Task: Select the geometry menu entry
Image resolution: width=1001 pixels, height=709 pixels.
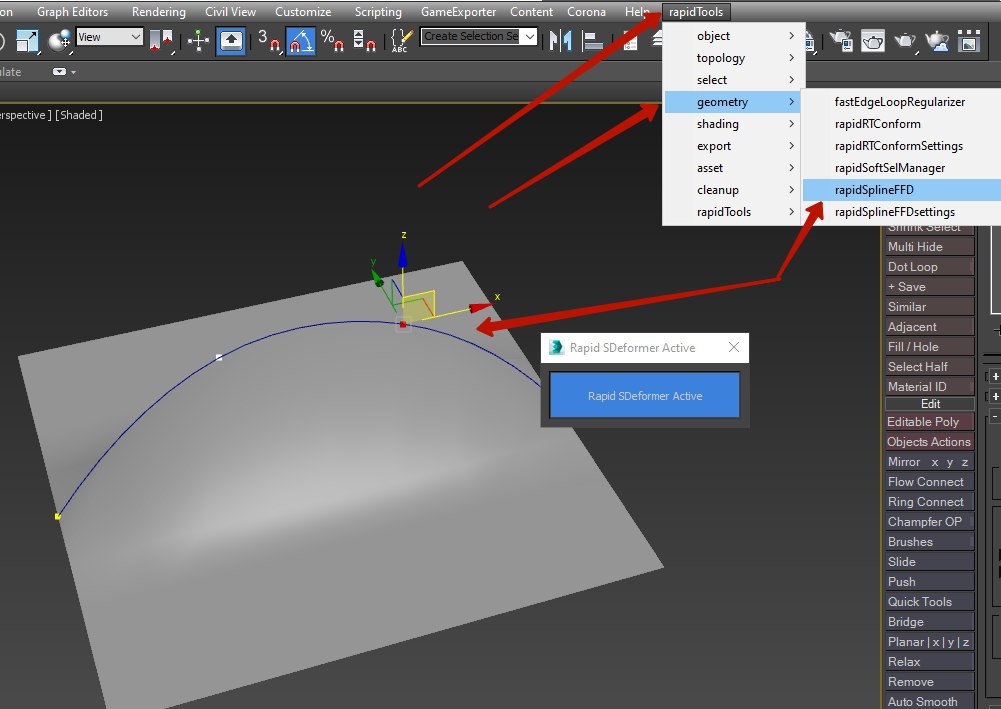Action: tap(734, 102)
